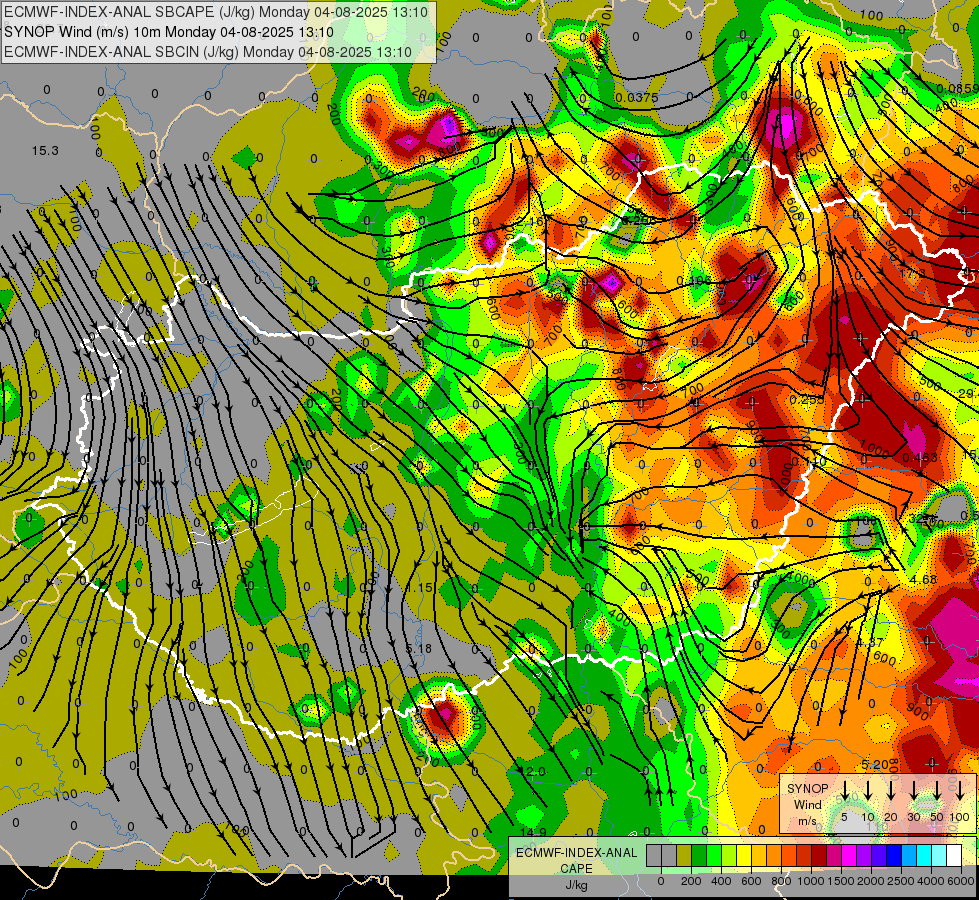Pick the bright green CAPE legend swatch

pyautogui.click(x=714, y=855)
